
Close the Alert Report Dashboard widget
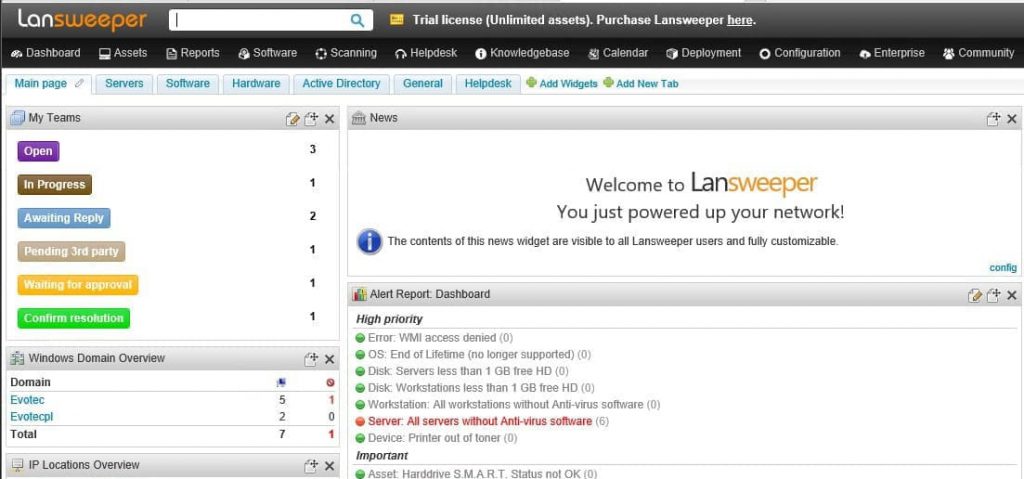pos(1012,295)
